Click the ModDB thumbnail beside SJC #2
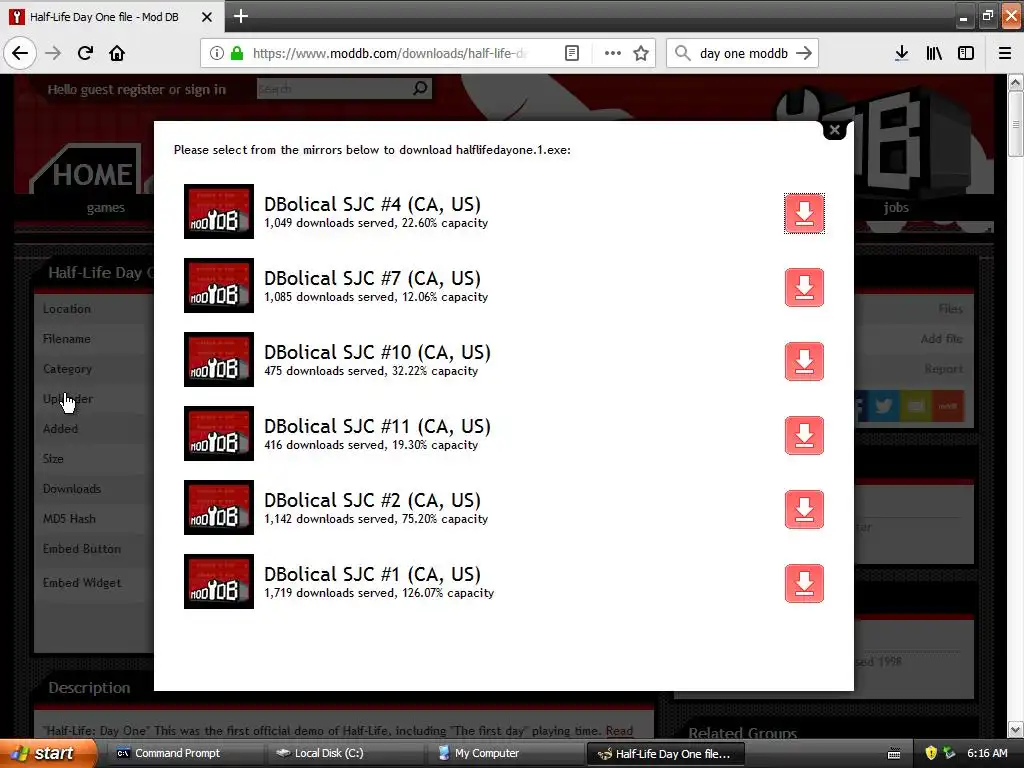Screen dimensions: 1024x768 [x=219, y=507]
